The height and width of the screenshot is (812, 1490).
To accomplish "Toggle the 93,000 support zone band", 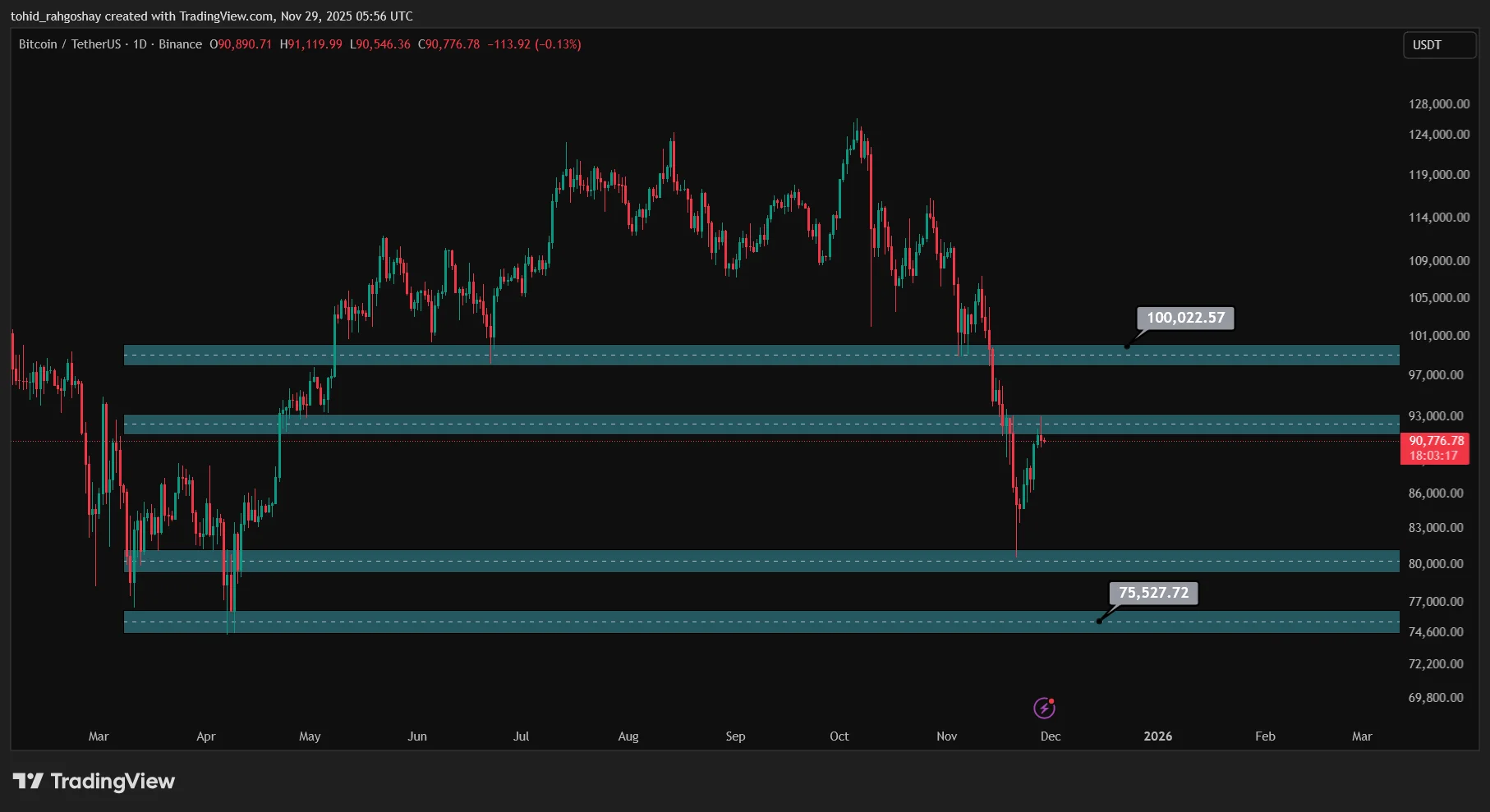I will 739,425.
